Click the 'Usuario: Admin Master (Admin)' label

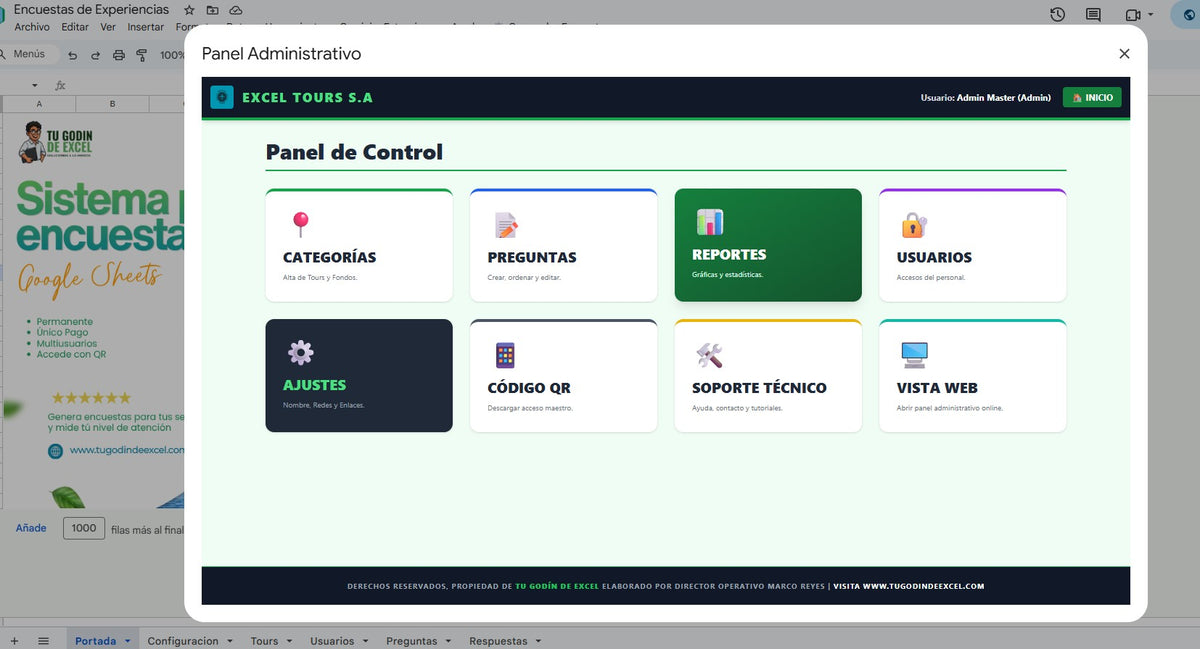coord(985,98)
